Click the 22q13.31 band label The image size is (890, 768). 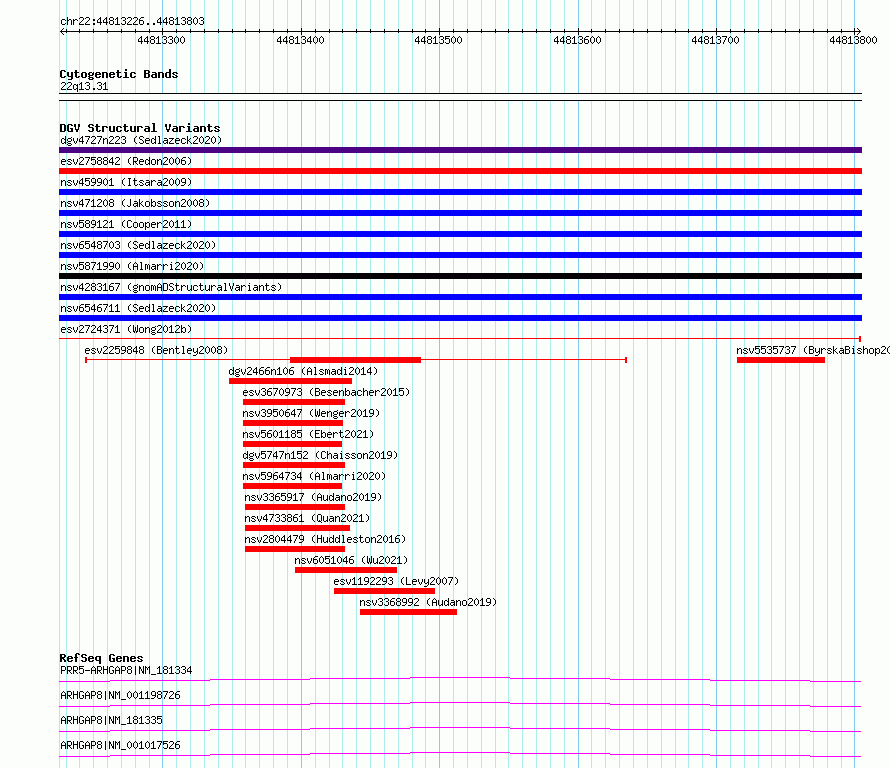[x=84, y=86]
